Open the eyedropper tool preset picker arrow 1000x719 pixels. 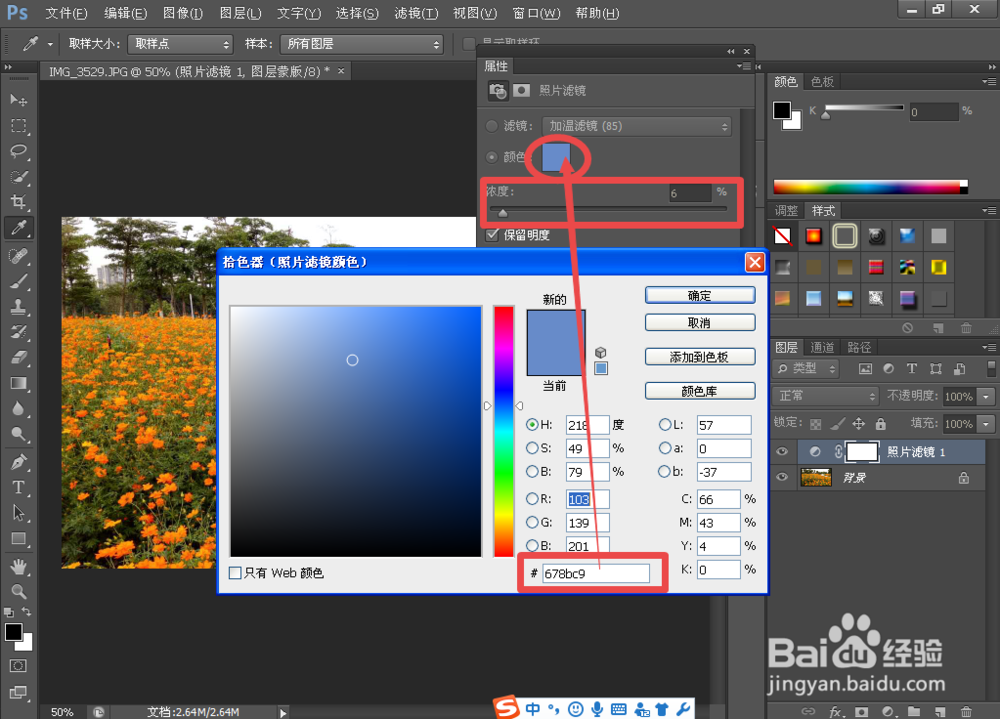(x=50, y=44)
